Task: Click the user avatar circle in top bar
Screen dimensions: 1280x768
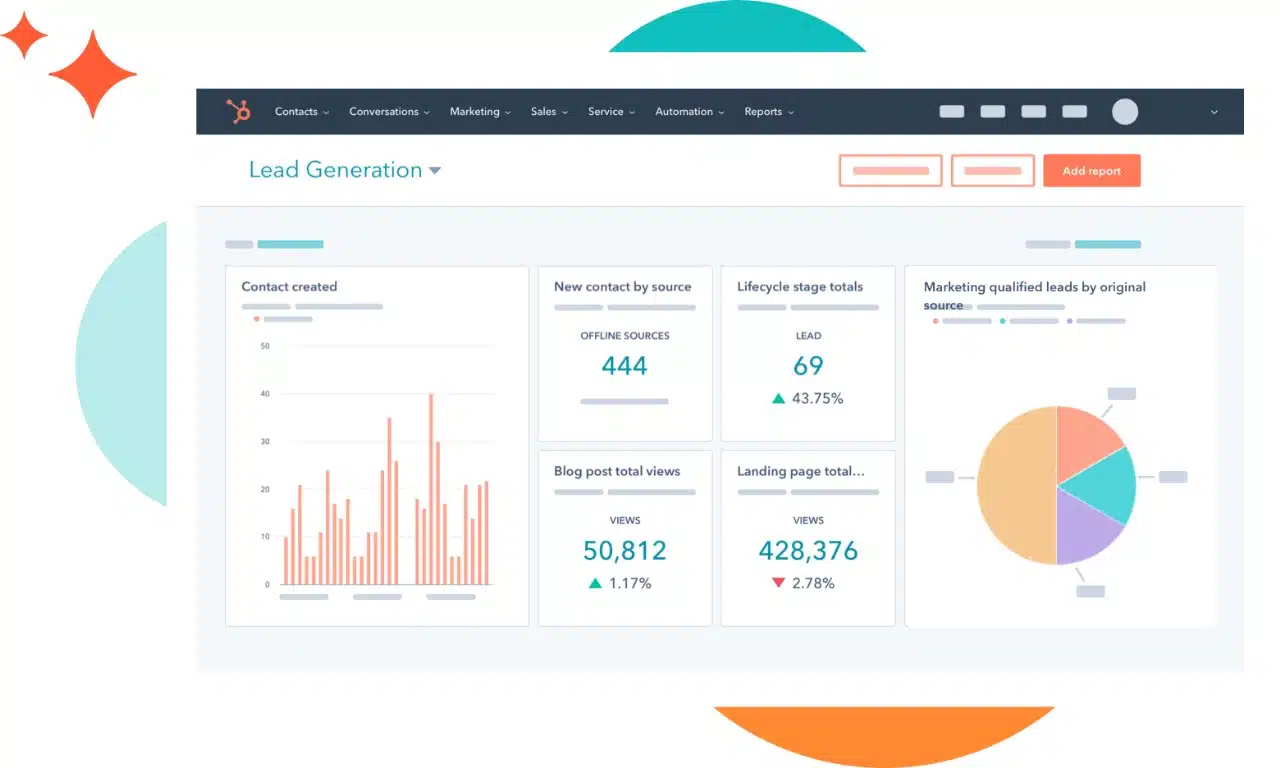Action: click(x=1125, y=111)
